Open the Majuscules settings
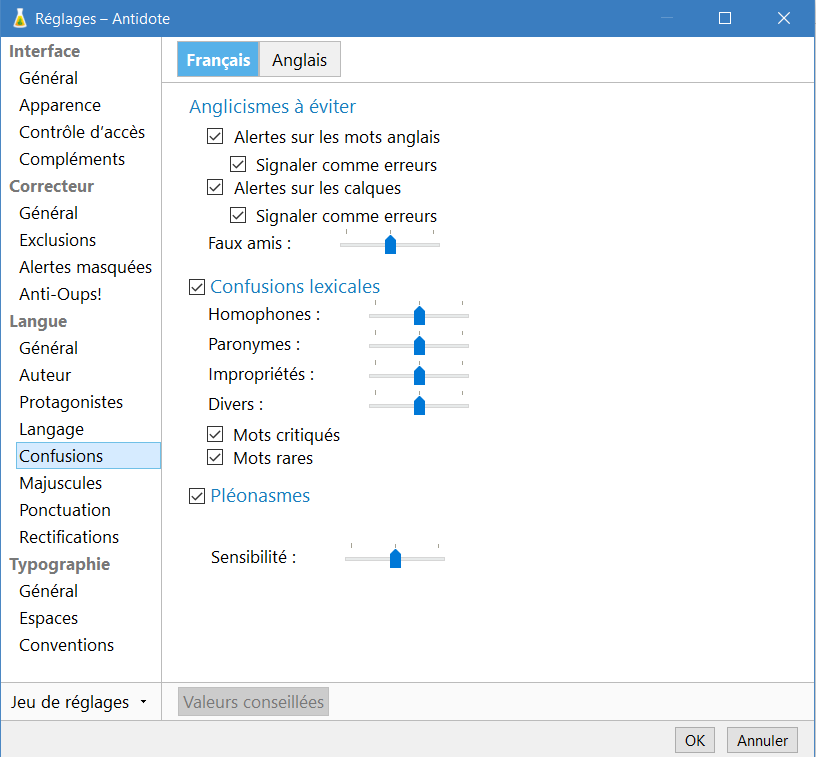The width and height of the screenshot is (816, 757). [60, 483]
